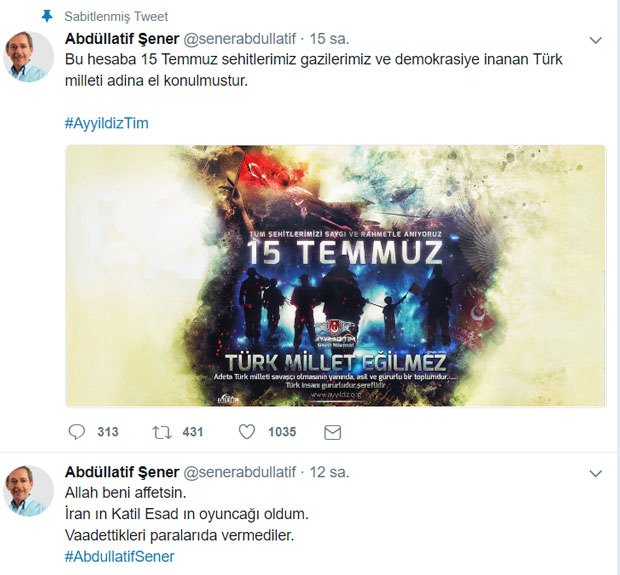Open profile avatar on the second tweet
Screen dimensions: 620x575
point(29,490)
